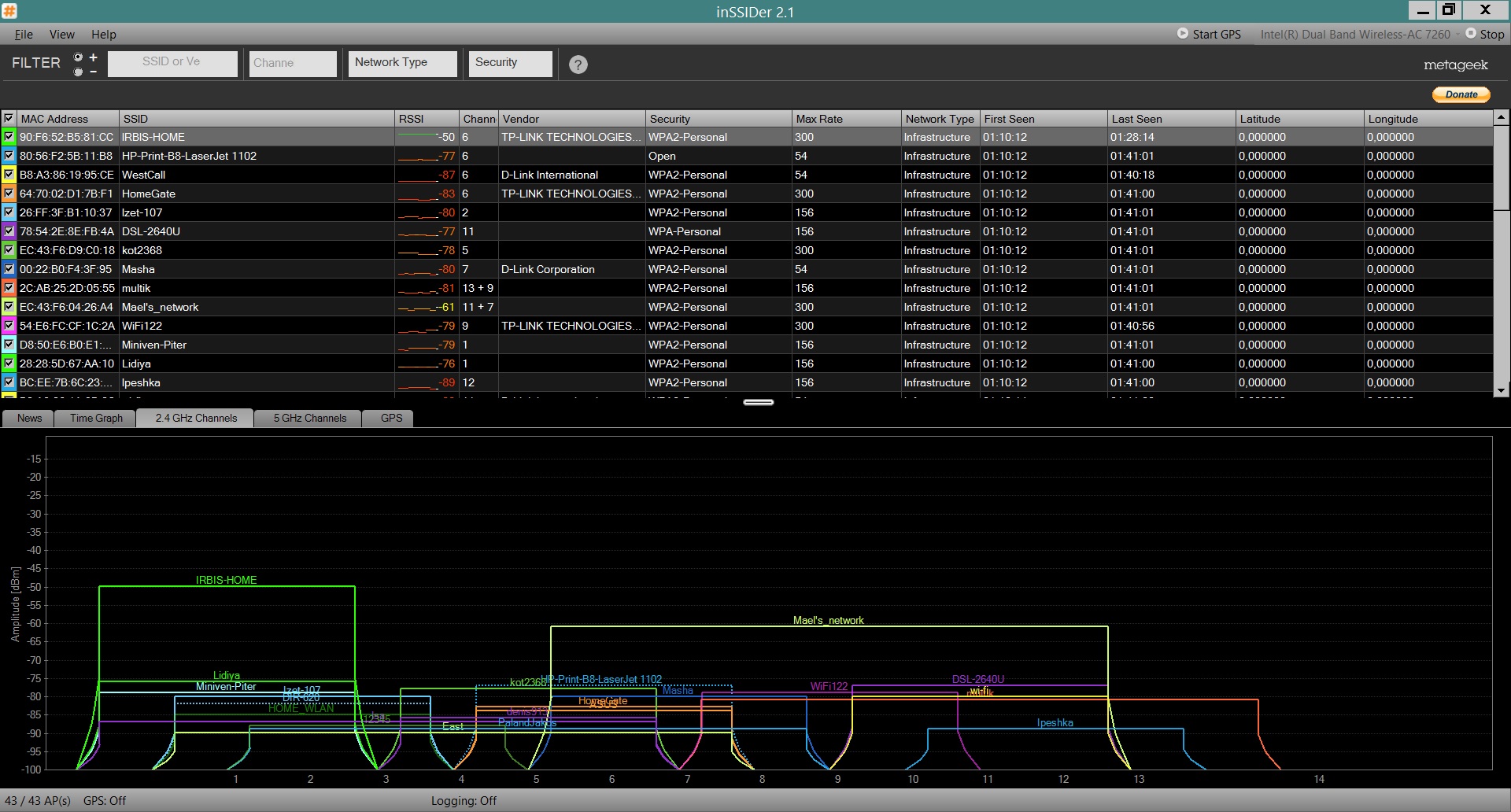
Task: Click the metageek logo
Action: (x=1455, y=65)
